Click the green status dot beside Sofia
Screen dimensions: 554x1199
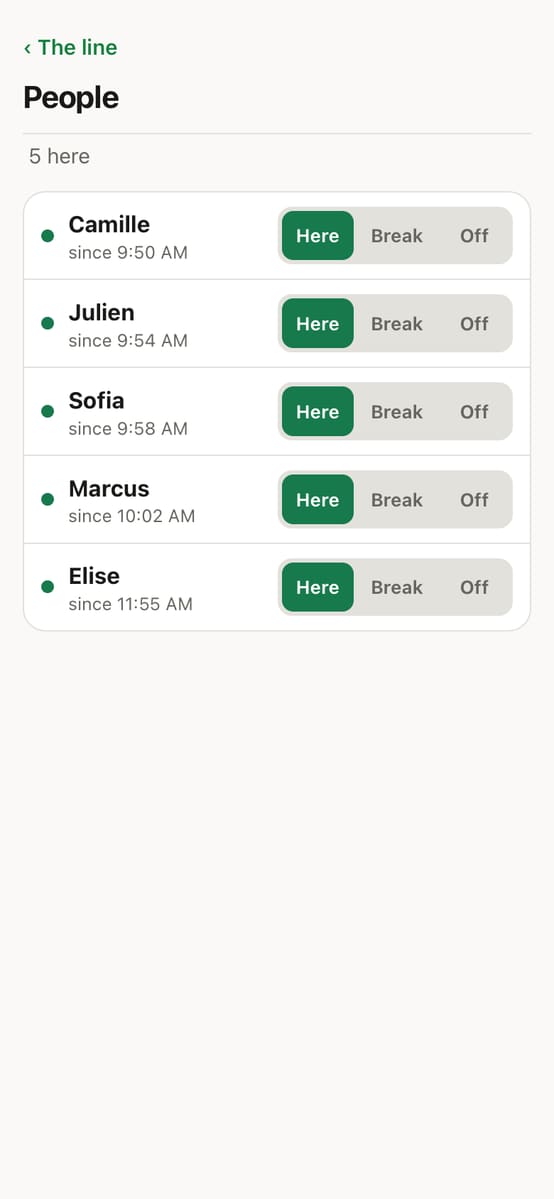tap(47, 411)
